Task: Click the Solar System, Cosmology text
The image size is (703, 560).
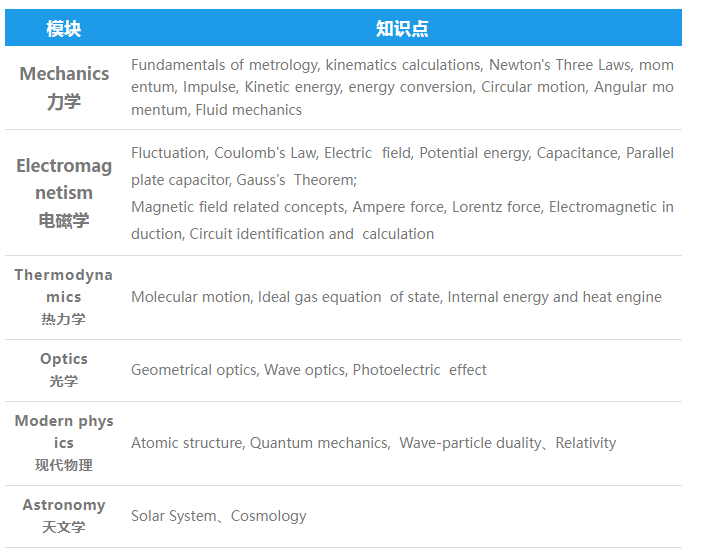Action: click(x=218, y=516)
